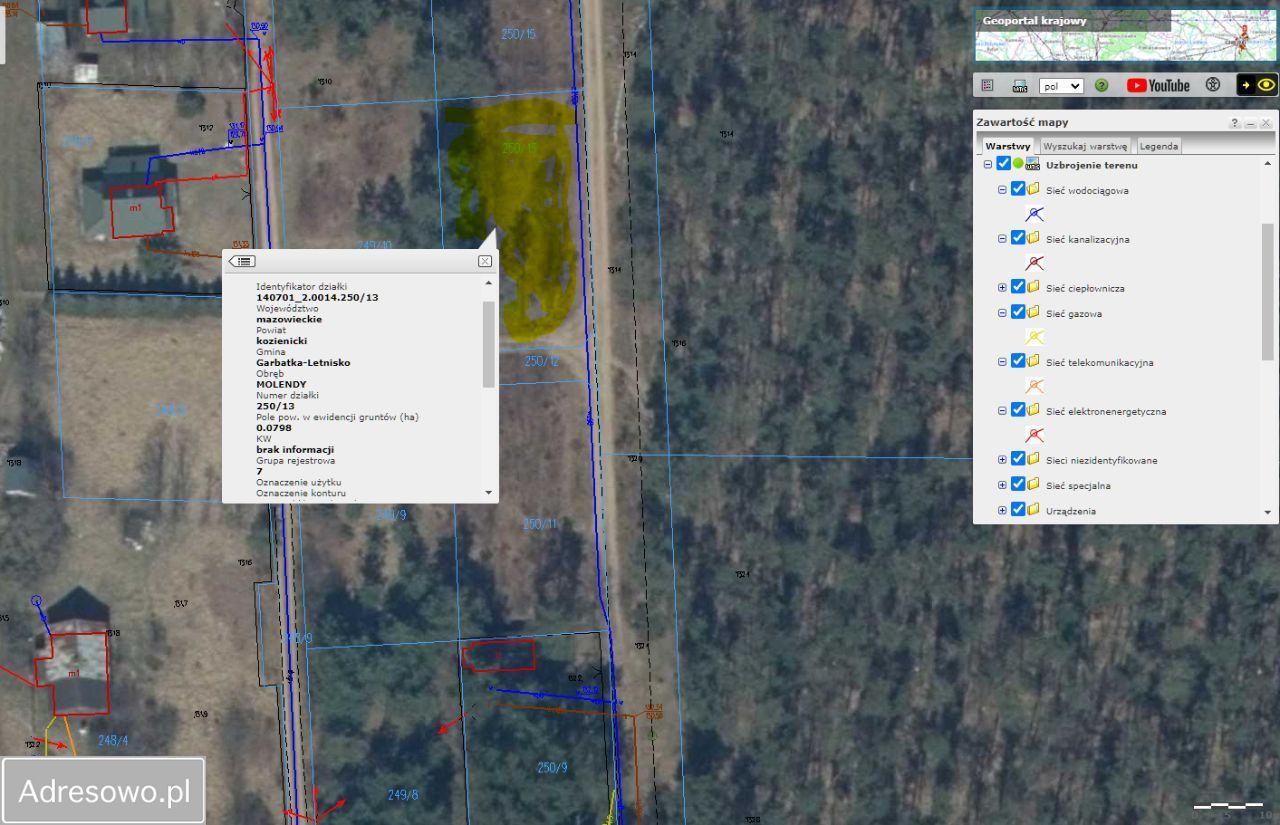This screenshot has width=1280, height=825.
Task: Click the help question mark in Zawartość mapy header
Action: [1235, 123]
